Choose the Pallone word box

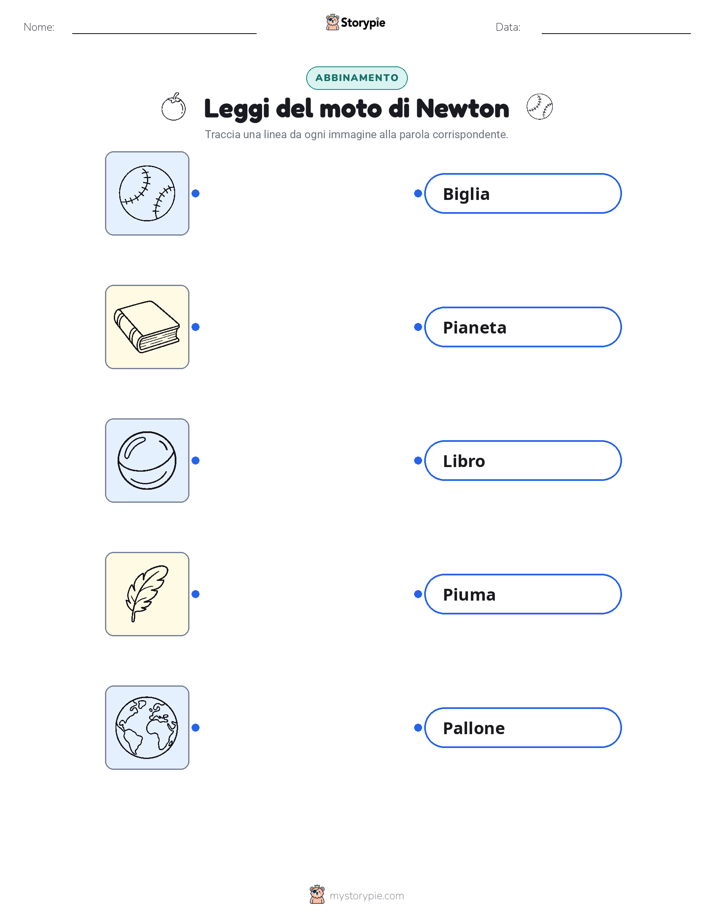pos(523,727)
